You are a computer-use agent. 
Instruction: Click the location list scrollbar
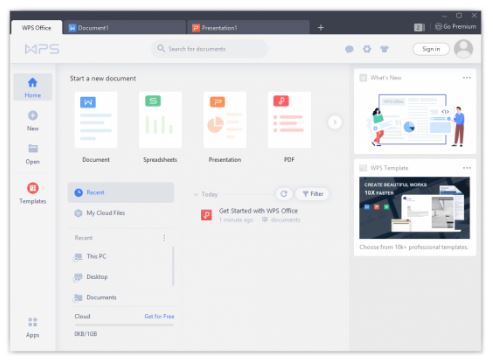click(173, 266)
